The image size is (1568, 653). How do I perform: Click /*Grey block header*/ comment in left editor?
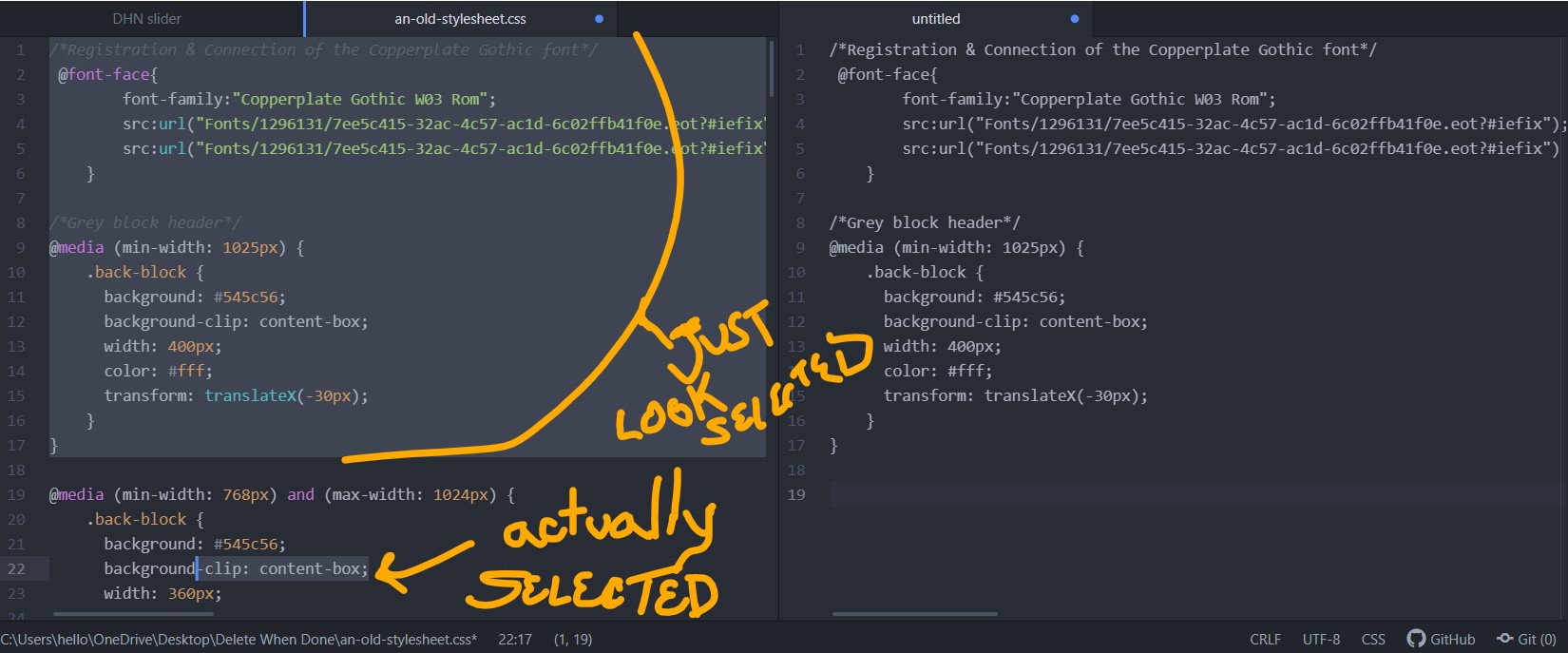(145, 222)
